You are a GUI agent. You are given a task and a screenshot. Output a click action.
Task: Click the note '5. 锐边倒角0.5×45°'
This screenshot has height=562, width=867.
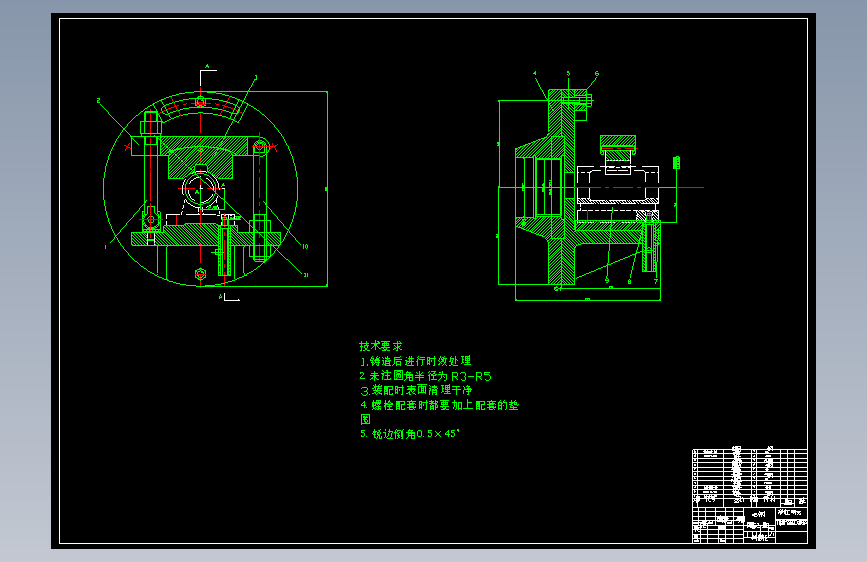[410, 434]
